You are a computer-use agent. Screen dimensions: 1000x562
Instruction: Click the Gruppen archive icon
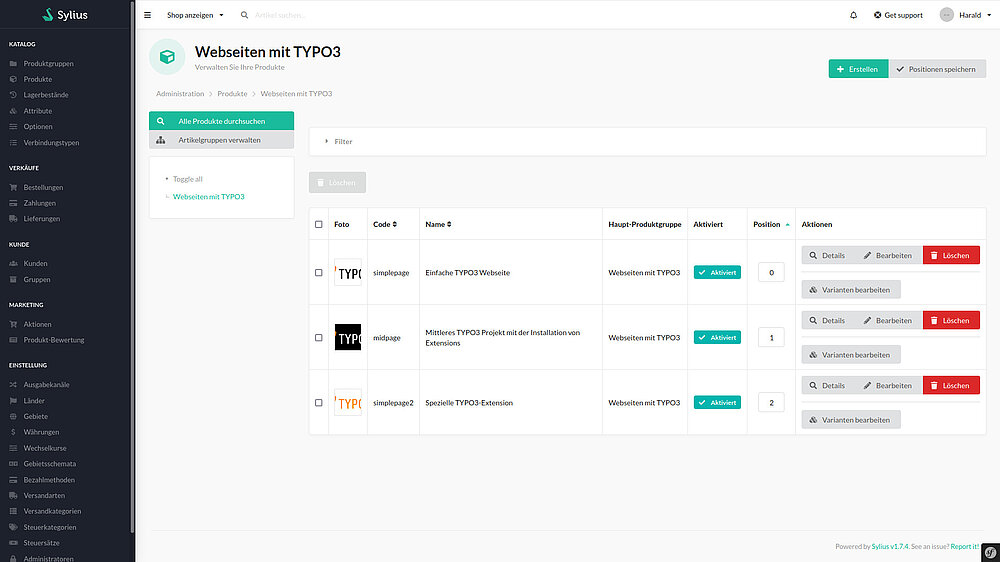coord(13,279)
